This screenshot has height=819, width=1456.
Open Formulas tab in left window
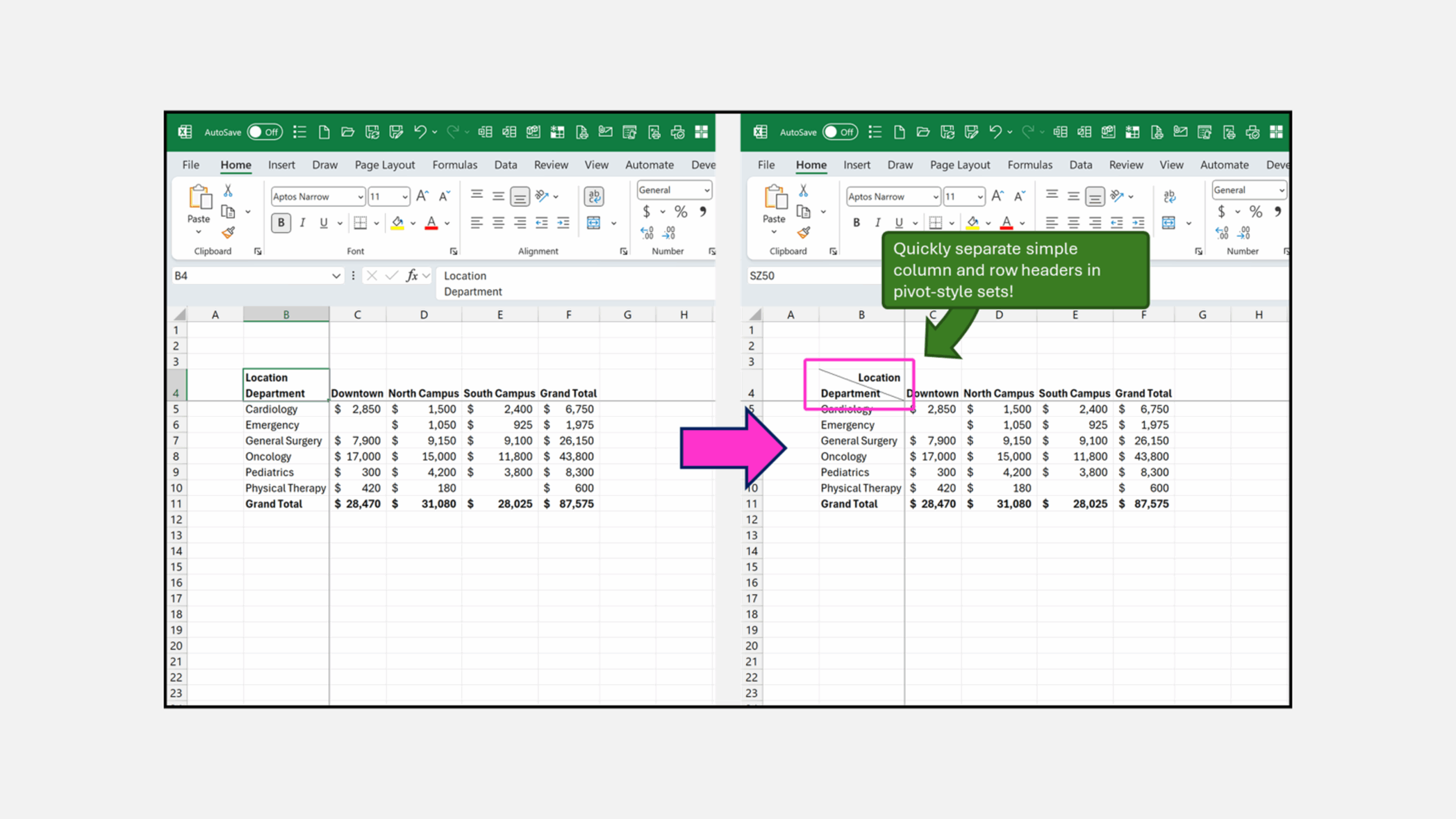coord(454,165)
